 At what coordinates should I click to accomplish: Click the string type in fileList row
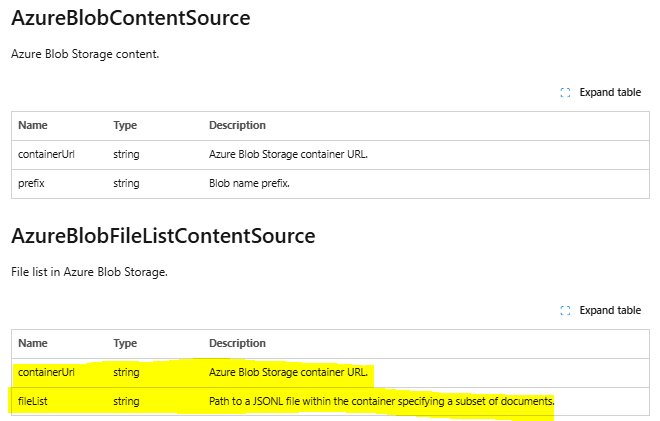(x=126, y=401)
